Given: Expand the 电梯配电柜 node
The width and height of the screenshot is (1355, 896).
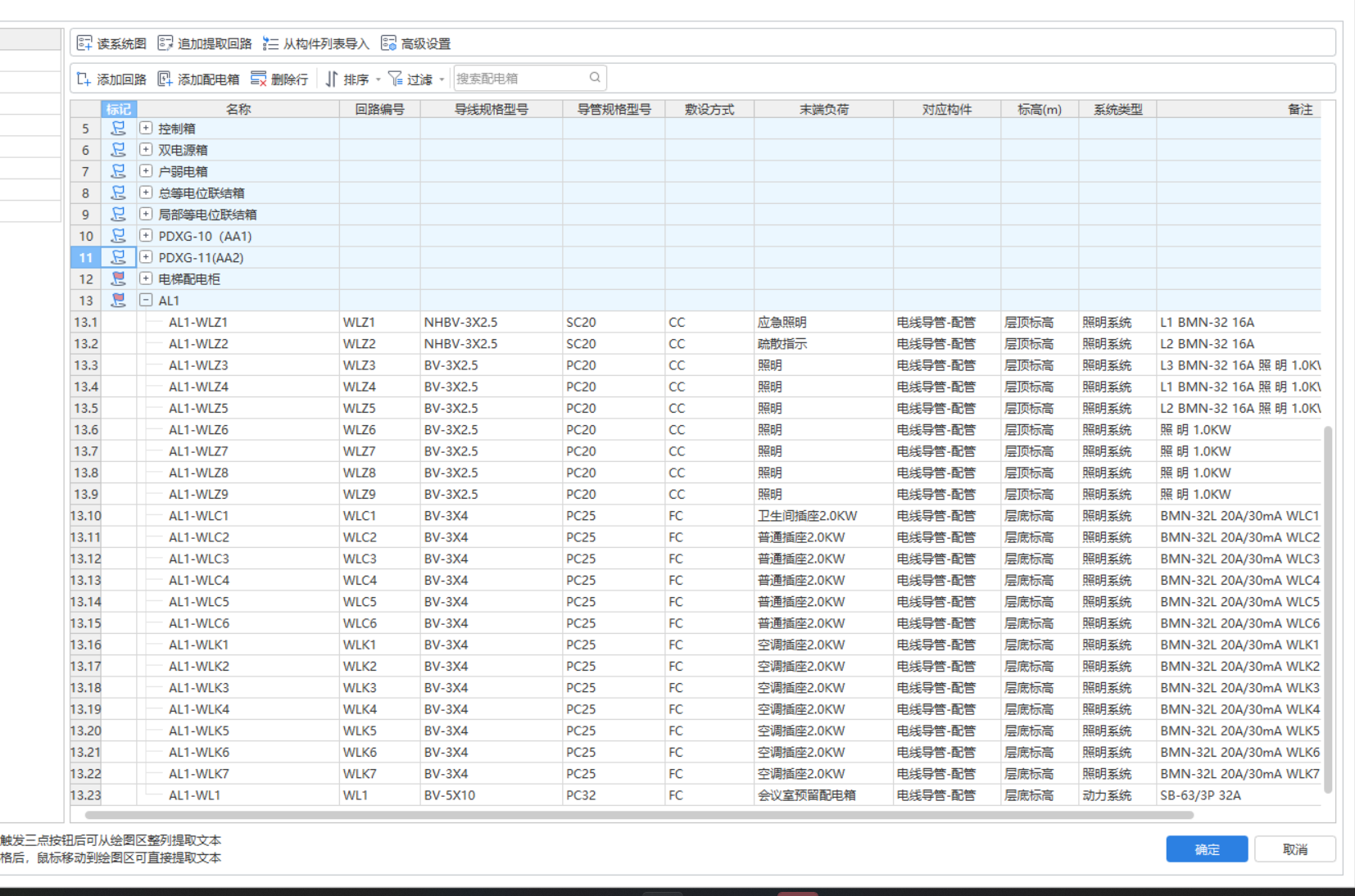Looking at the screenshot, I should coord(146,278).
